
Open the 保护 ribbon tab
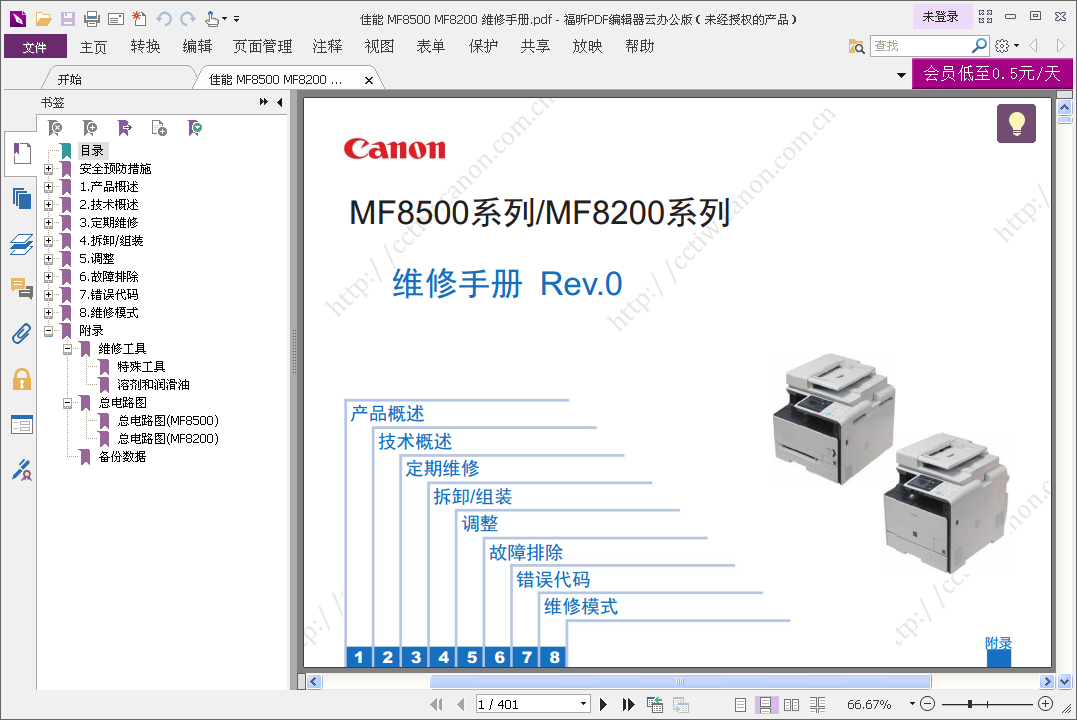(x=484, y=47)
